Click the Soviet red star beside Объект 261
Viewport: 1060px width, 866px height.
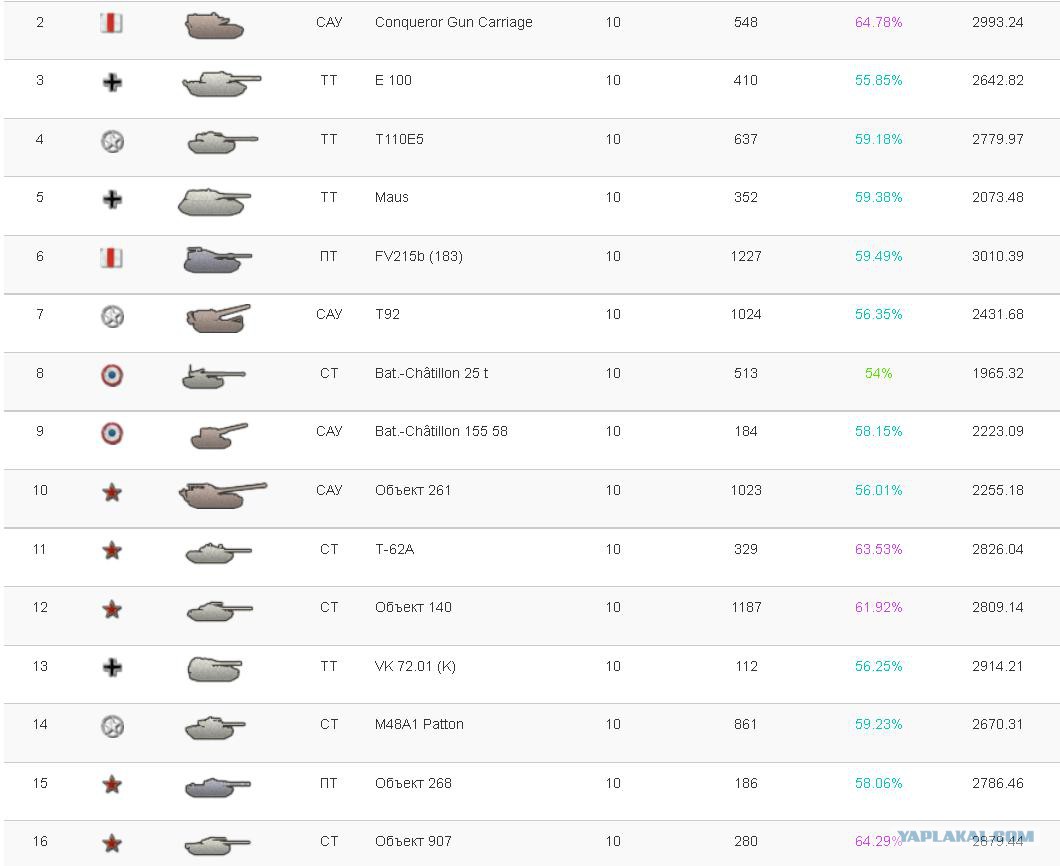point(112,492)
